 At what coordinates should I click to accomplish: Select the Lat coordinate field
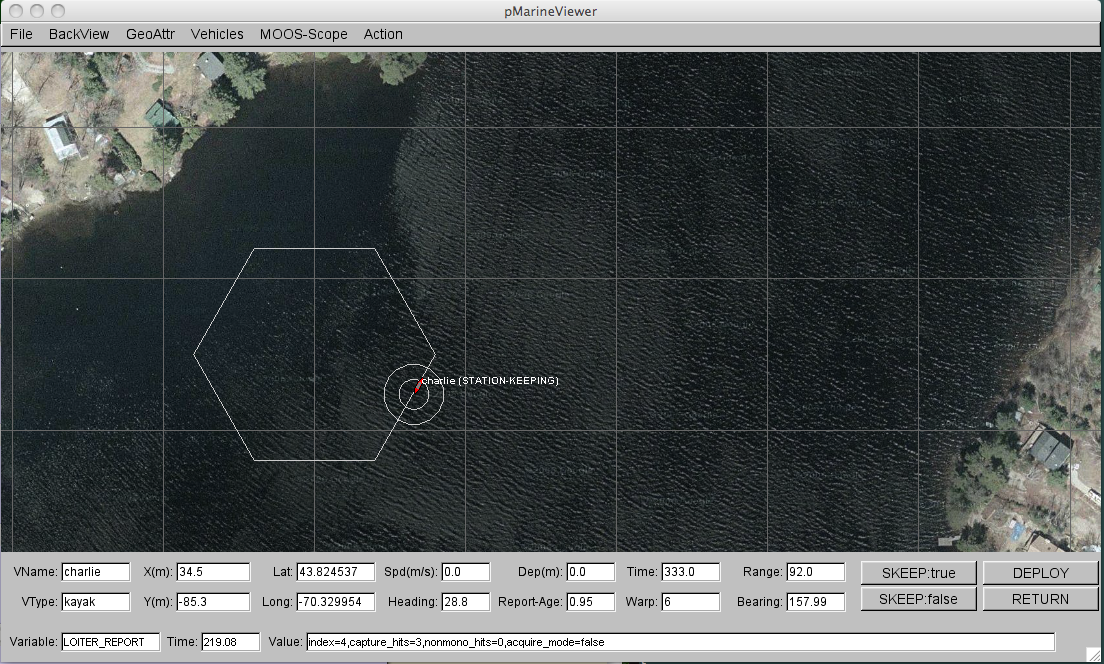[x=335, y=573]
